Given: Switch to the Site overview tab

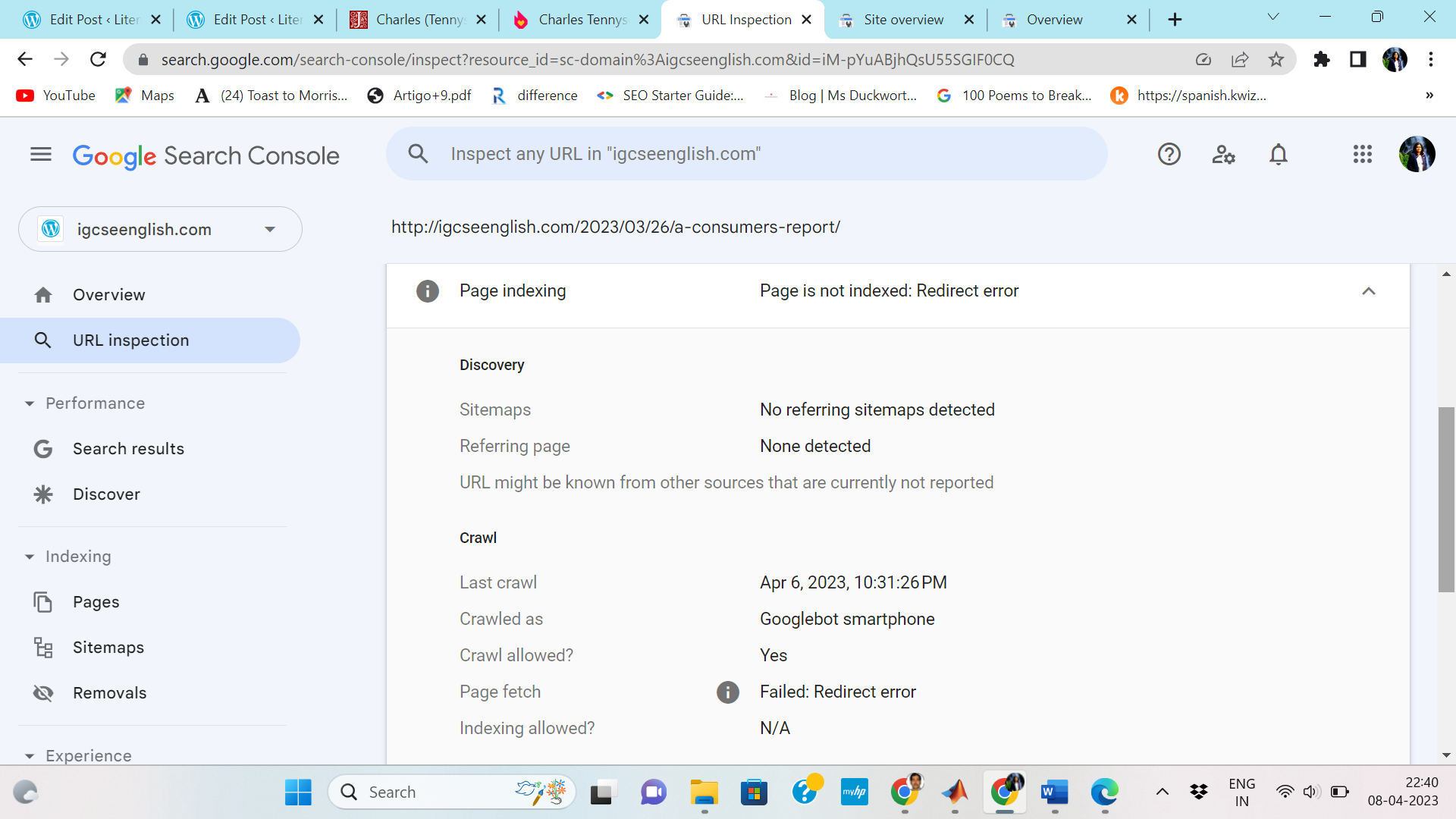Looking at the screenshot, I should coord(904,20).
